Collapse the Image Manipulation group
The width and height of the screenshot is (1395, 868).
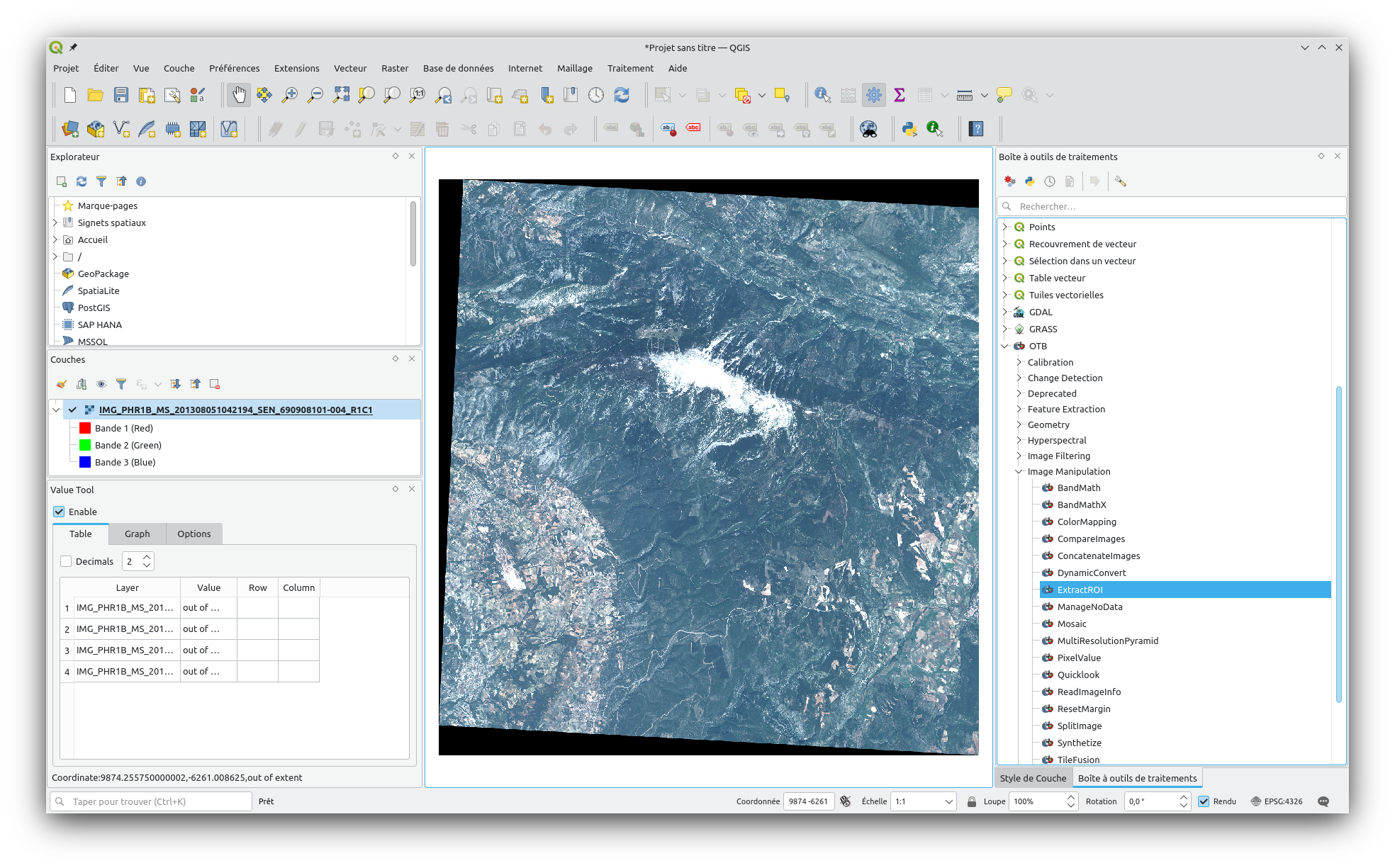pos(1019,471)
